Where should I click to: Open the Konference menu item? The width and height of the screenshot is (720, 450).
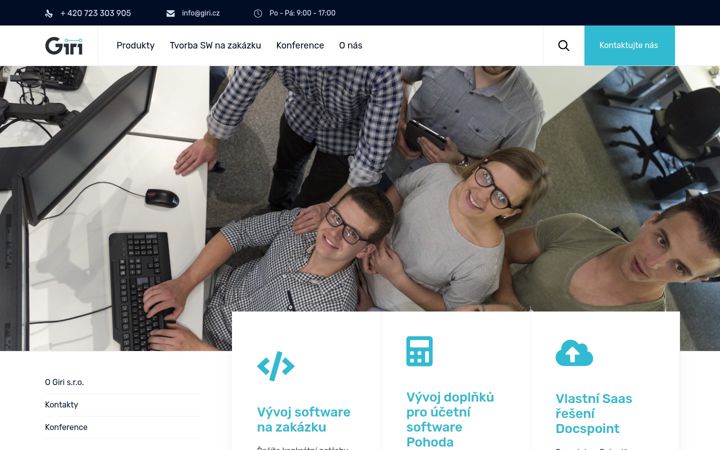[300, 45]
